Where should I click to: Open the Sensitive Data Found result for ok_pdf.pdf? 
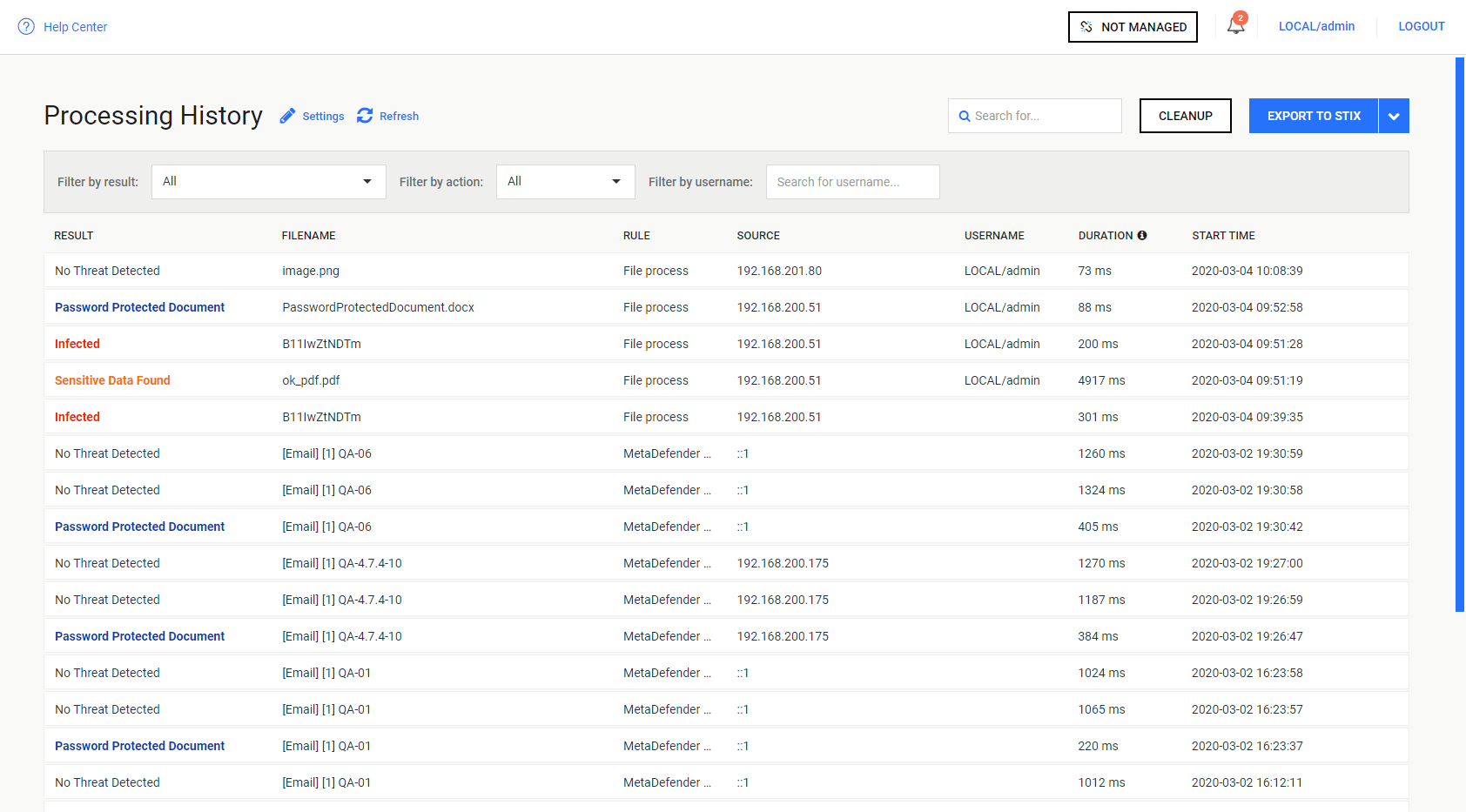[112, 380]
